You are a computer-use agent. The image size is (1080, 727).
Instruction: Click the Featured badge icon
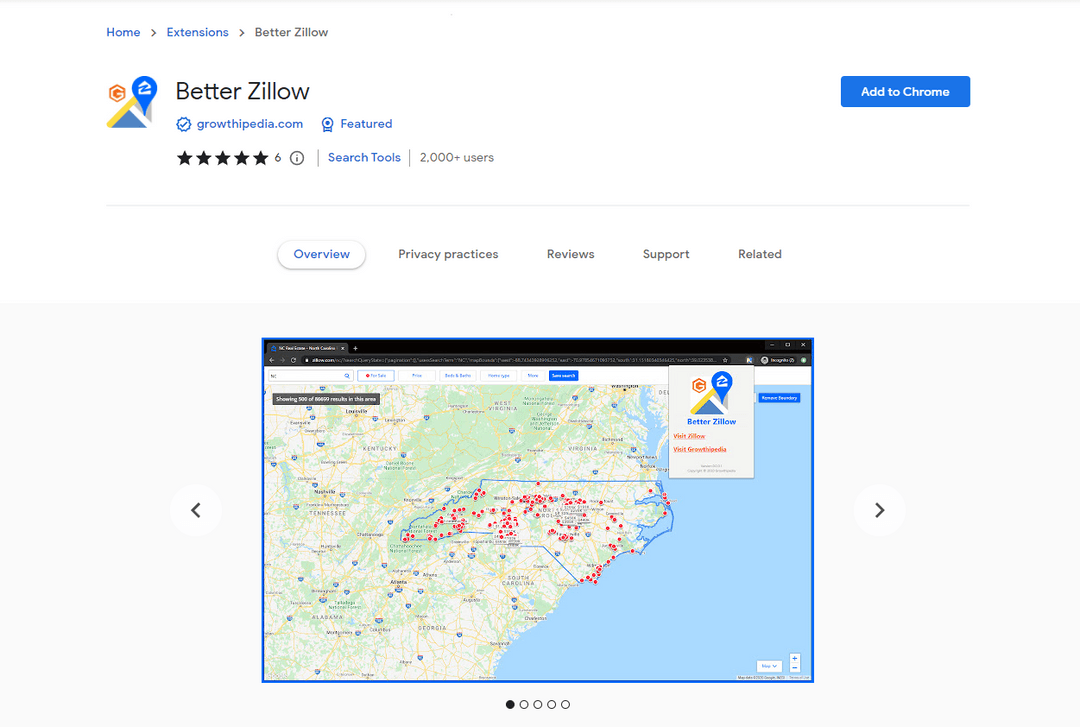click(327, 124)
